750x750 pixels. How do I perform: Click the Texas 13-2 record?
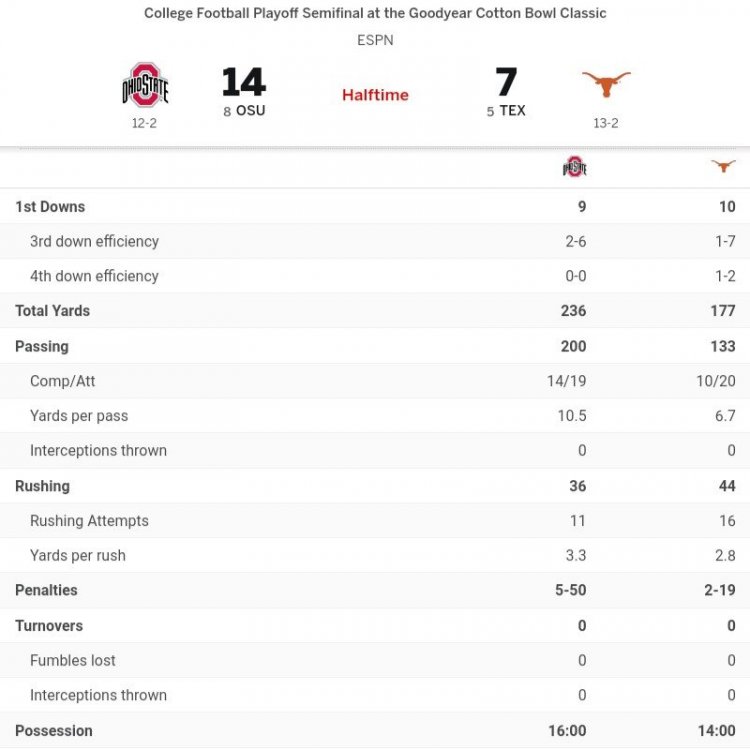click(606, 124)
